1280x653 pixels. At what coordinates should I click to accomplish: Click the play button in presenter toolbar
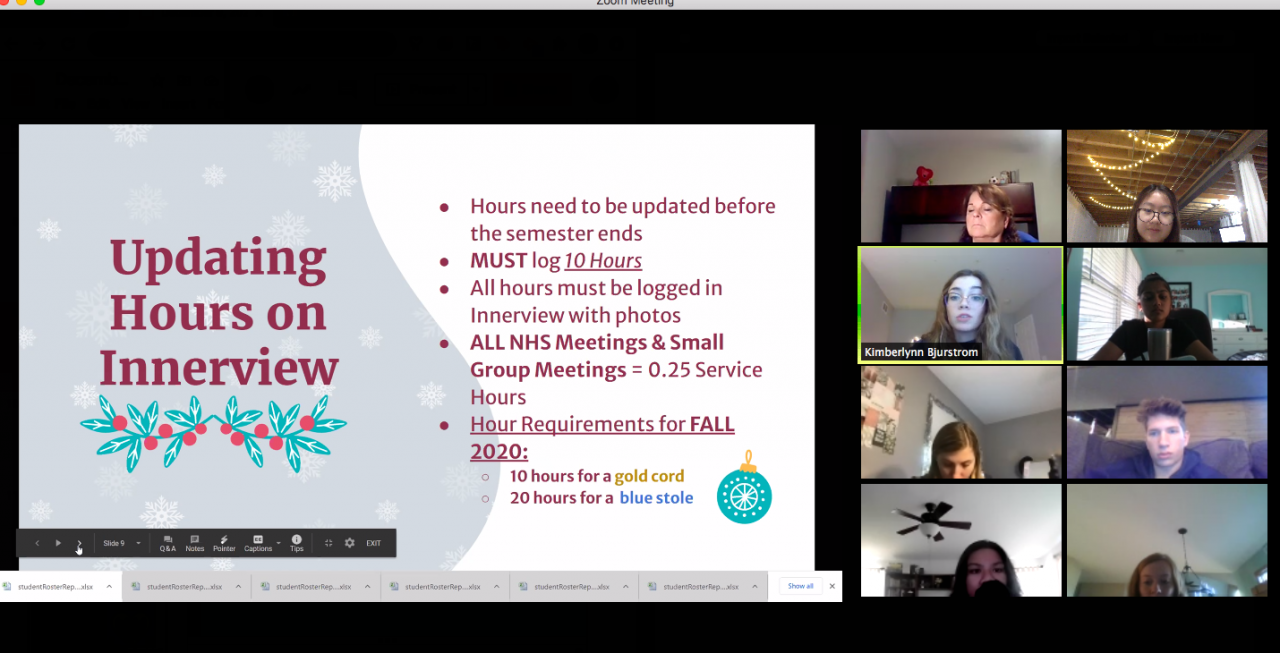[58, 543]
